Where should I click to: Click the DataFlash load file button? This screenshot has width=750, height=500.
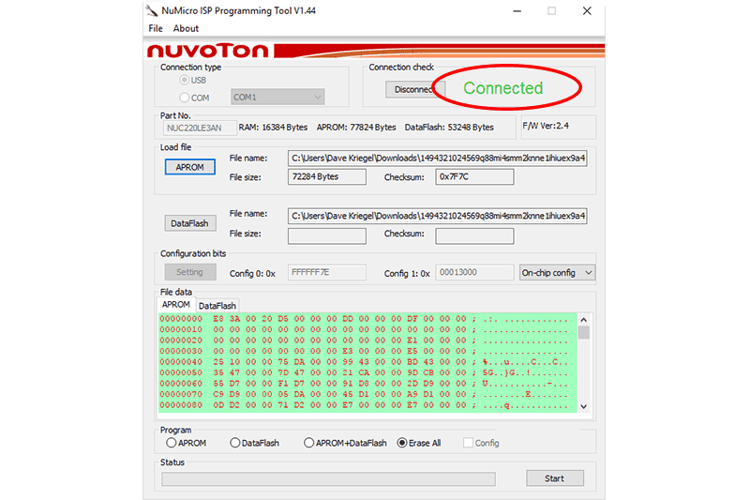click(190, 223)
